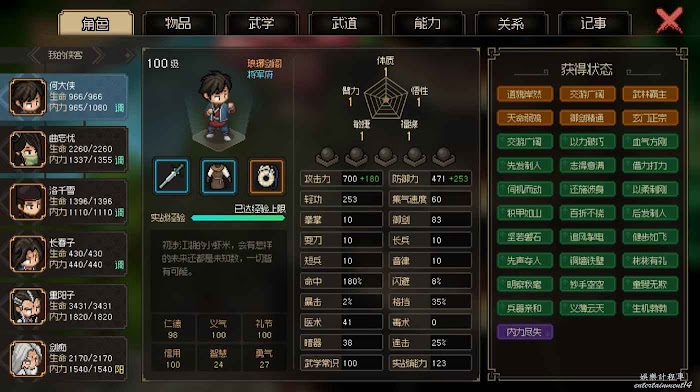Toggle 调 marker beside 曲忘忧
This screenshot has height=392, width=700.
(120, 160)
